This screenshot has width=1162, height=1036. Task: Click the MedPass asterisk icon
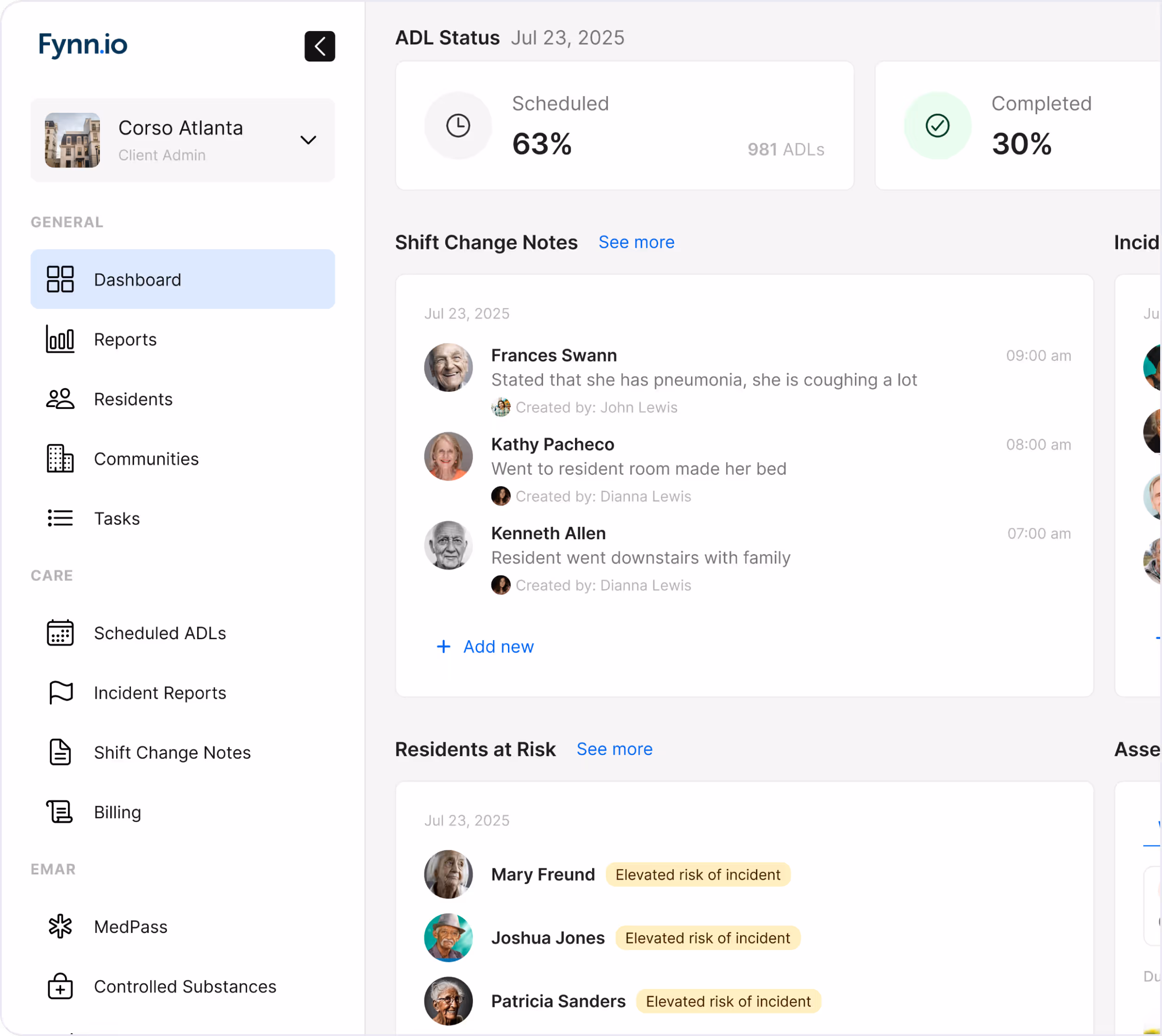60,927
